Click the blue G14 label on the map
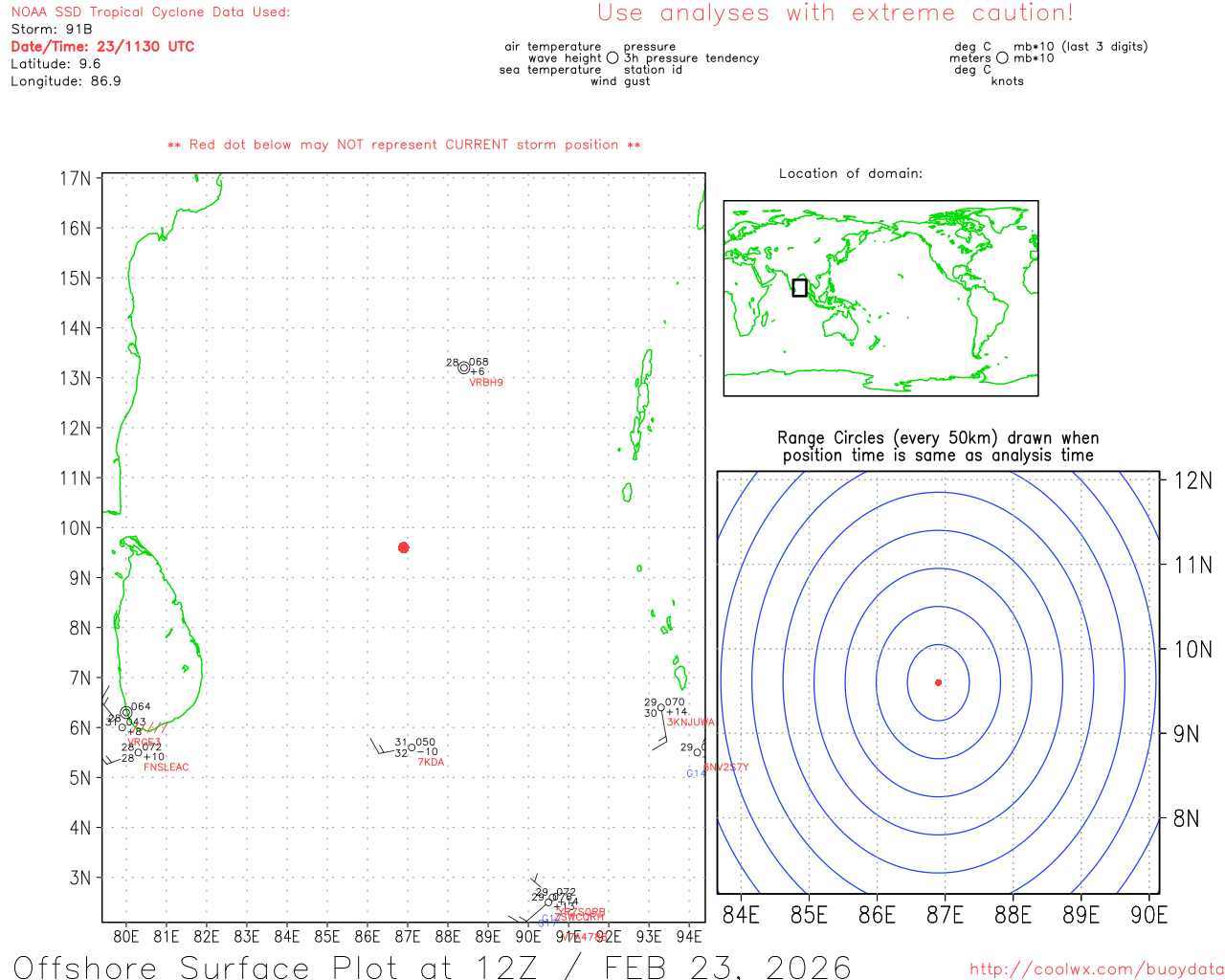This screenshot has width=1225, height=980. 695,773
